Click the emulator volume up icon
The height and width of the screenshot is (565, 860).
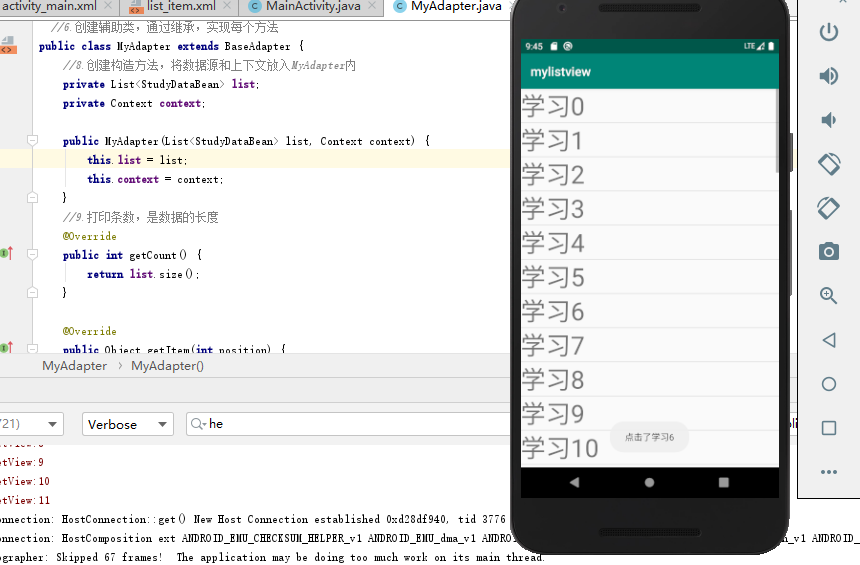(828, 76)
